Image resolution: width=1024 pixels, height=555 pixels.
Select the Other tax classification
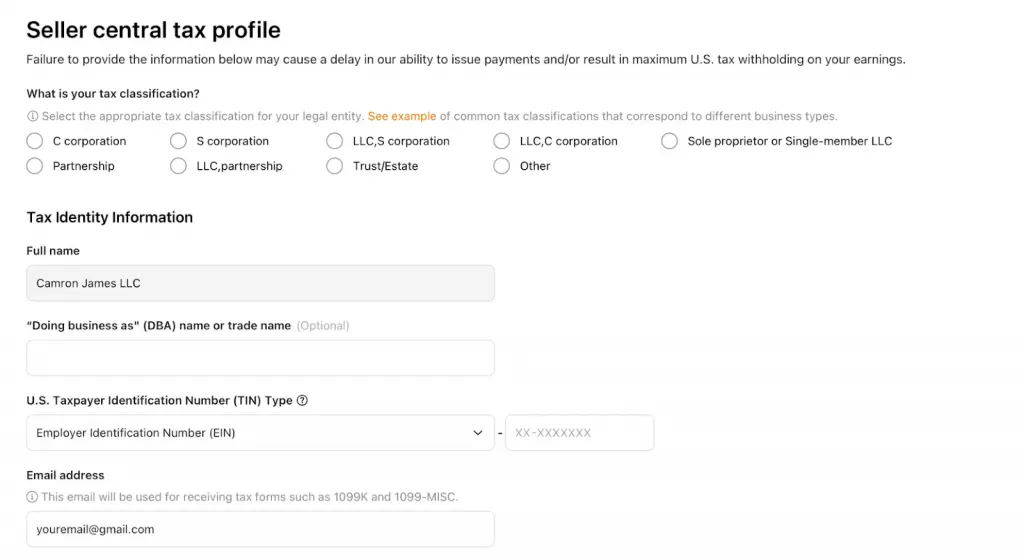tap(502, 166)
